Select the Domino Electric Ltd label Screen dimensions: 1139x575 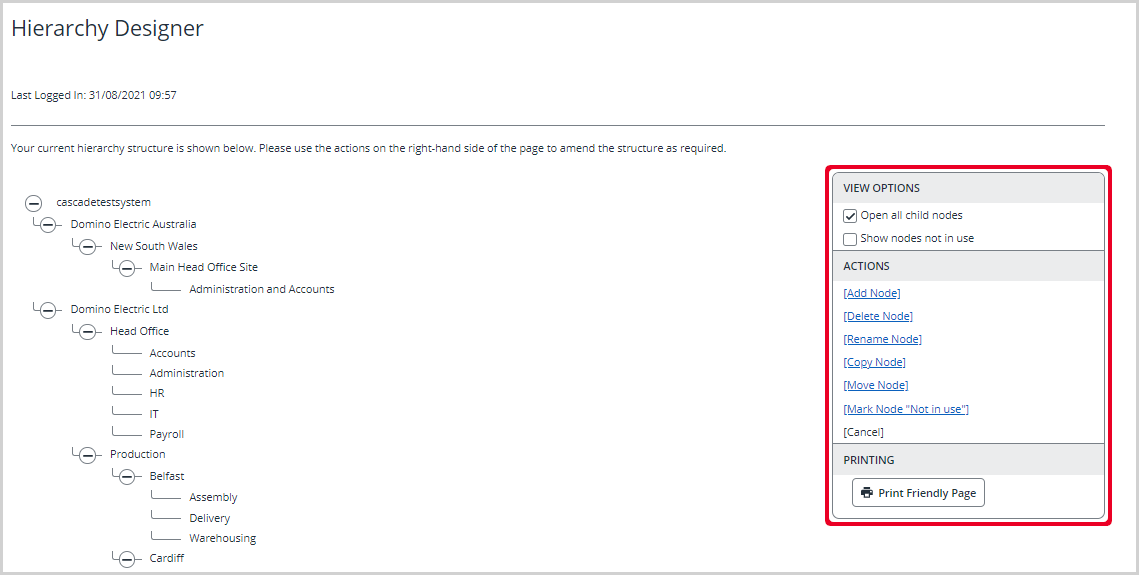[119, 309]
